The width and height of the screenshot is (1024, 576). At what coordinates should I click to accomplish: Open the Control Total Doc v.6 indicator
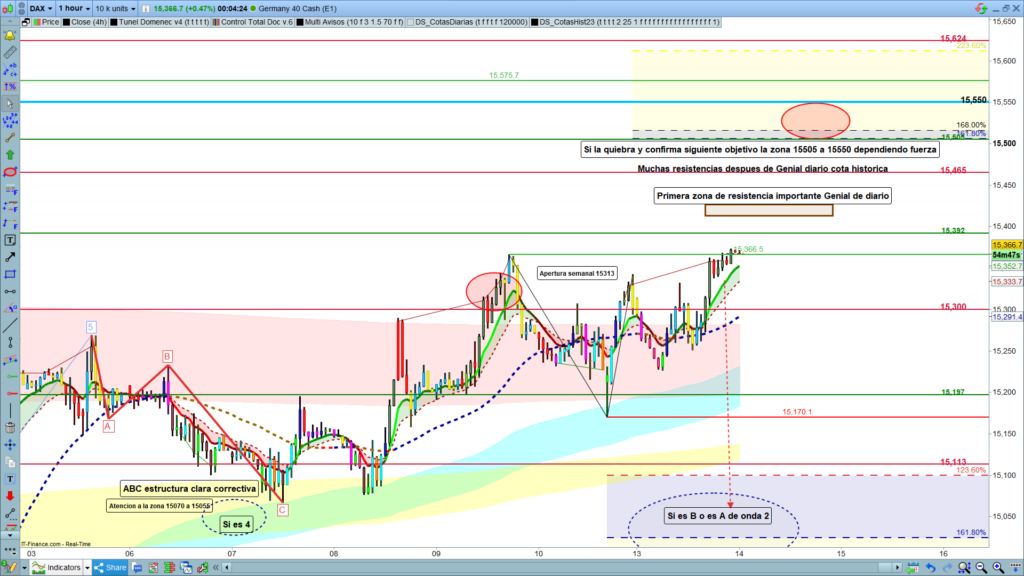256,20
